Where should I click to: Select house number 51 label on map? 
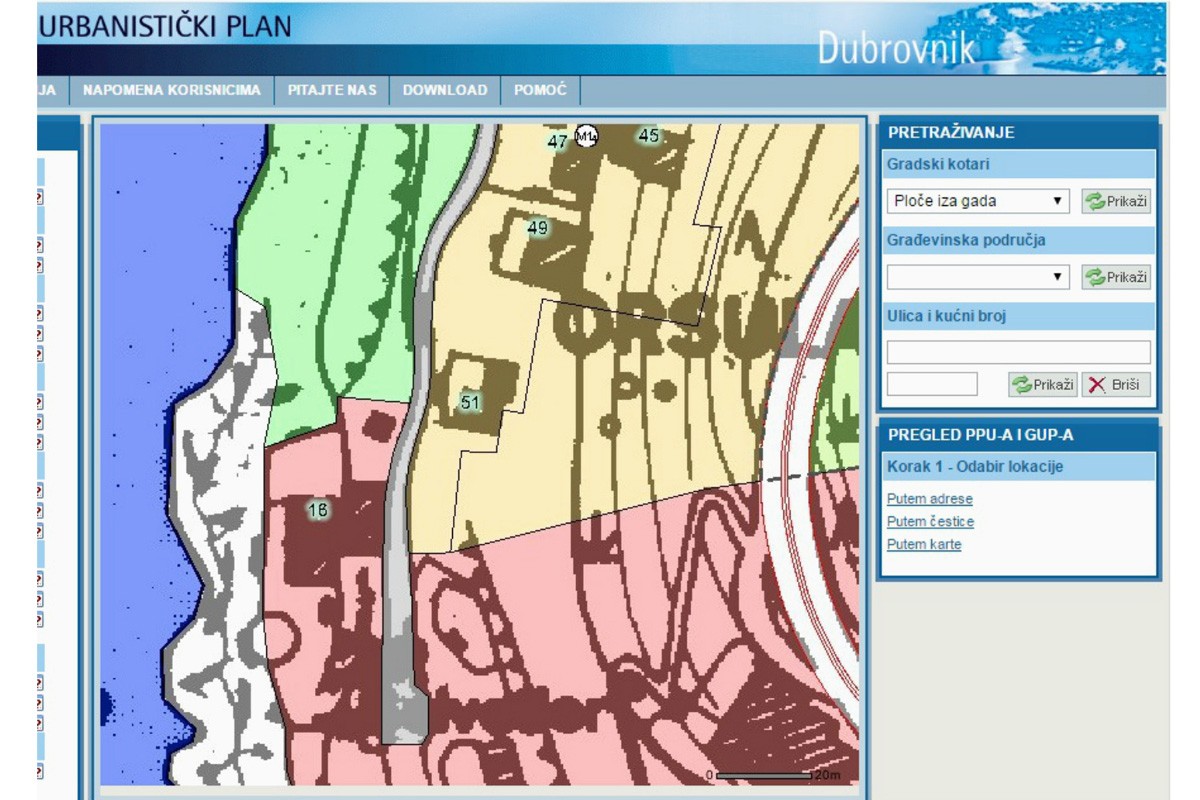point(470,402)
